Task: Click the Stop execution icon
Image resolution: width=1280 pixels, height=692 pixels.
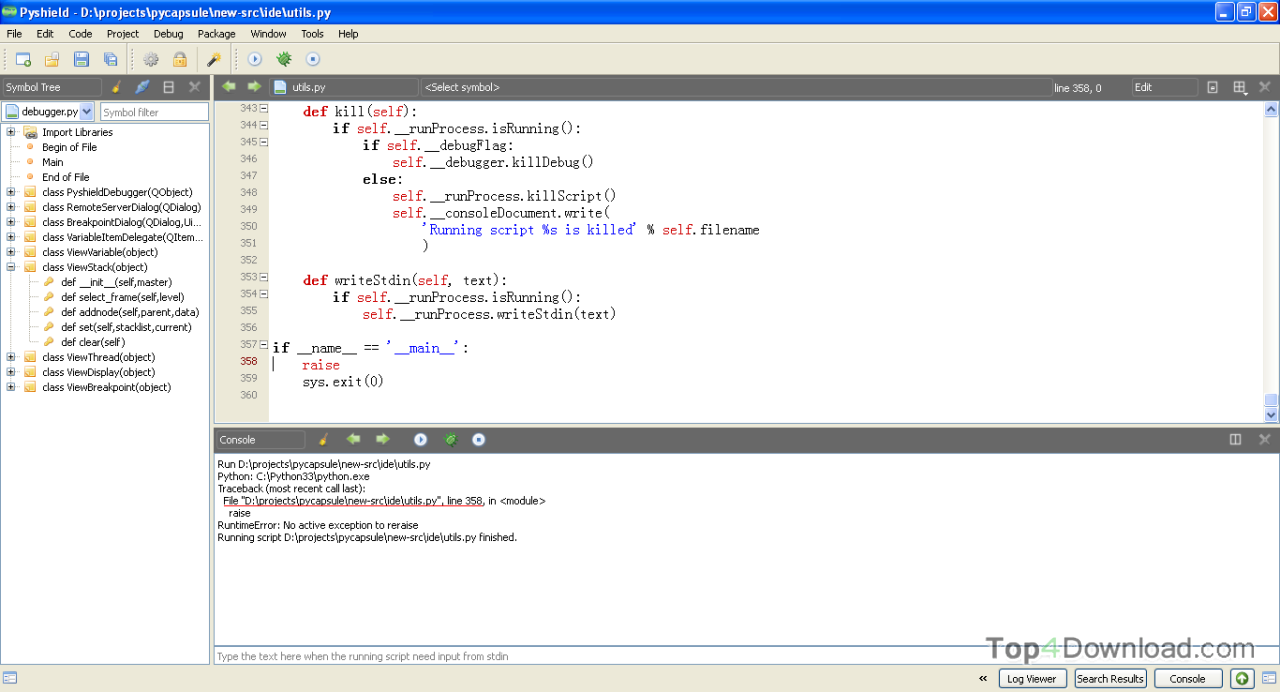Action: click(312, 58)
